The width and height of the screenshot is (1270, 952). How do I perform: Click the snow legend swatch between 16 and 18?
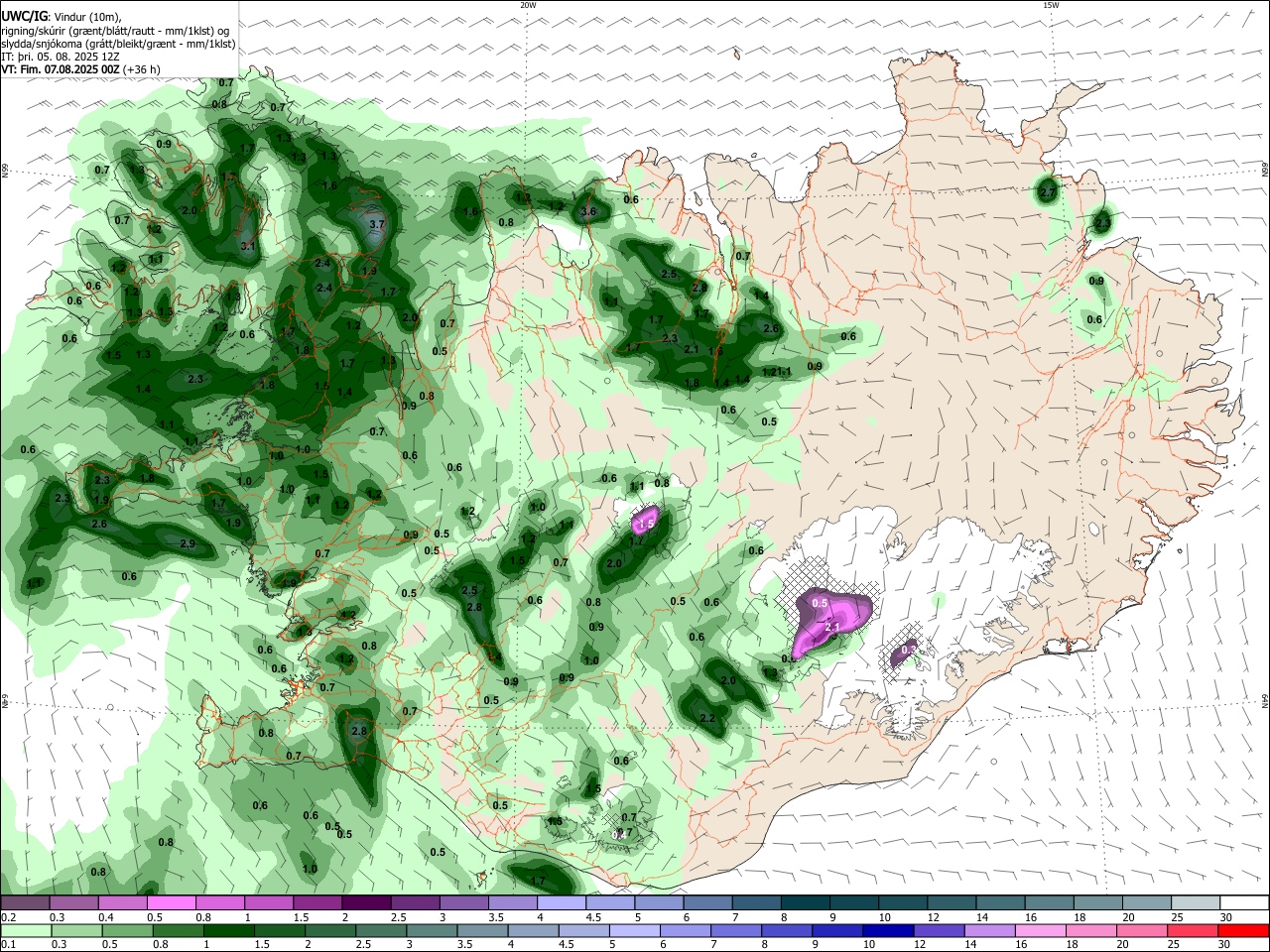(1050, 903)
